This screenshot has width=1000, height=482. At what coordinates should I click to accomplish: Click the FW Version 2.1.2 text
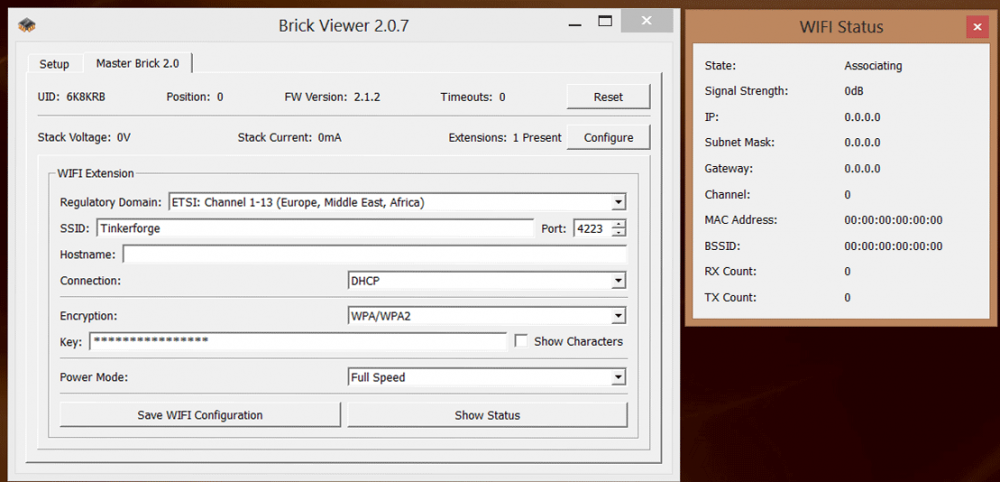pos(333,97)
